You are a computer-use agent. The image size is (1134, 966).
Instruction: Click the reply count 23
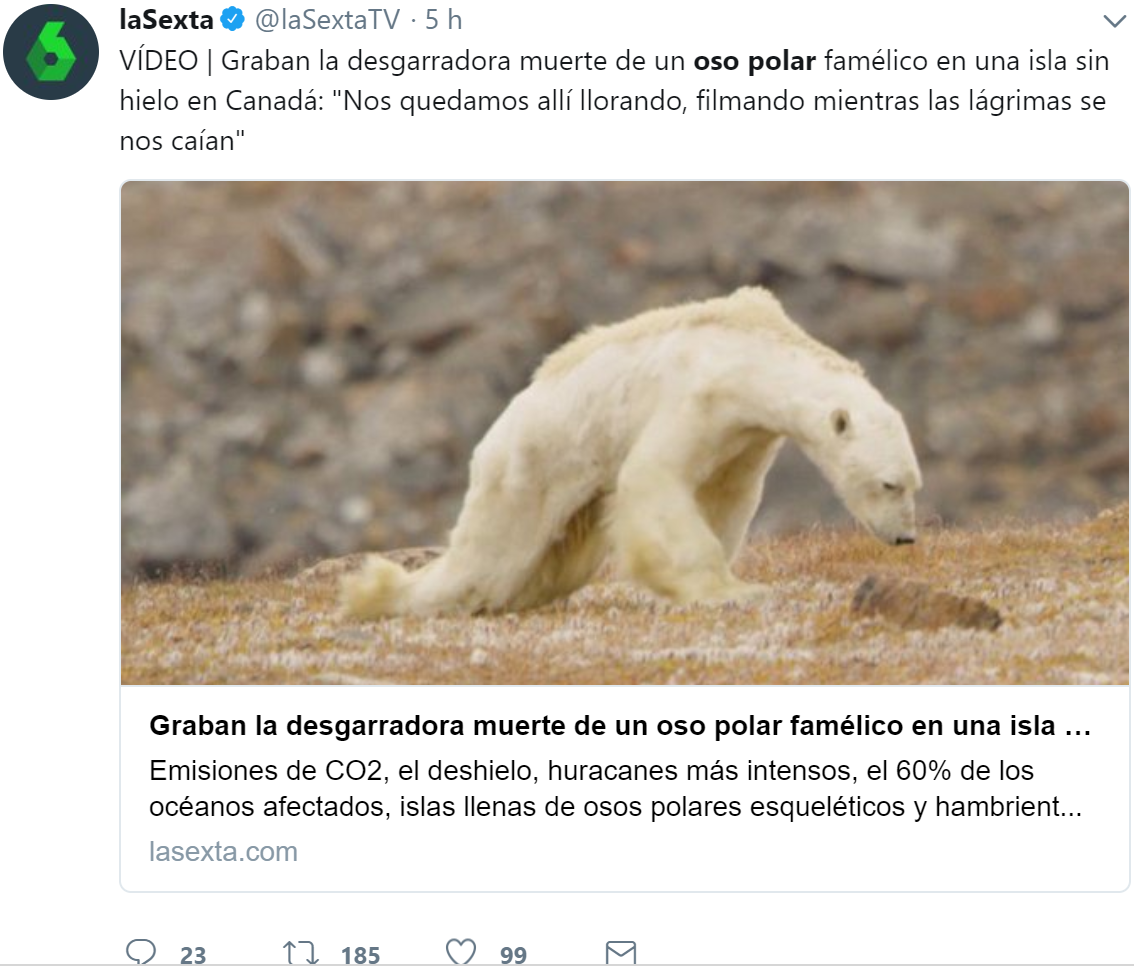(x=193, y=954)
